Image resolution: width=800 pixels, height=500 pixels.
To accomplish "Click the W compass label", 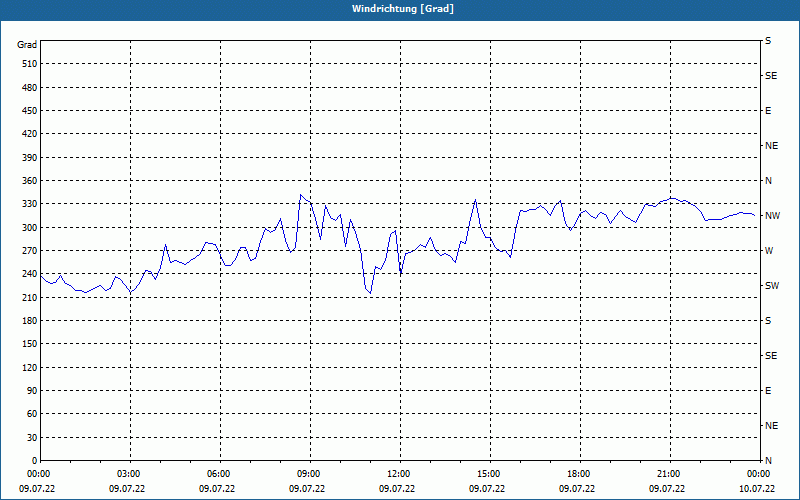I will (769, 251).
